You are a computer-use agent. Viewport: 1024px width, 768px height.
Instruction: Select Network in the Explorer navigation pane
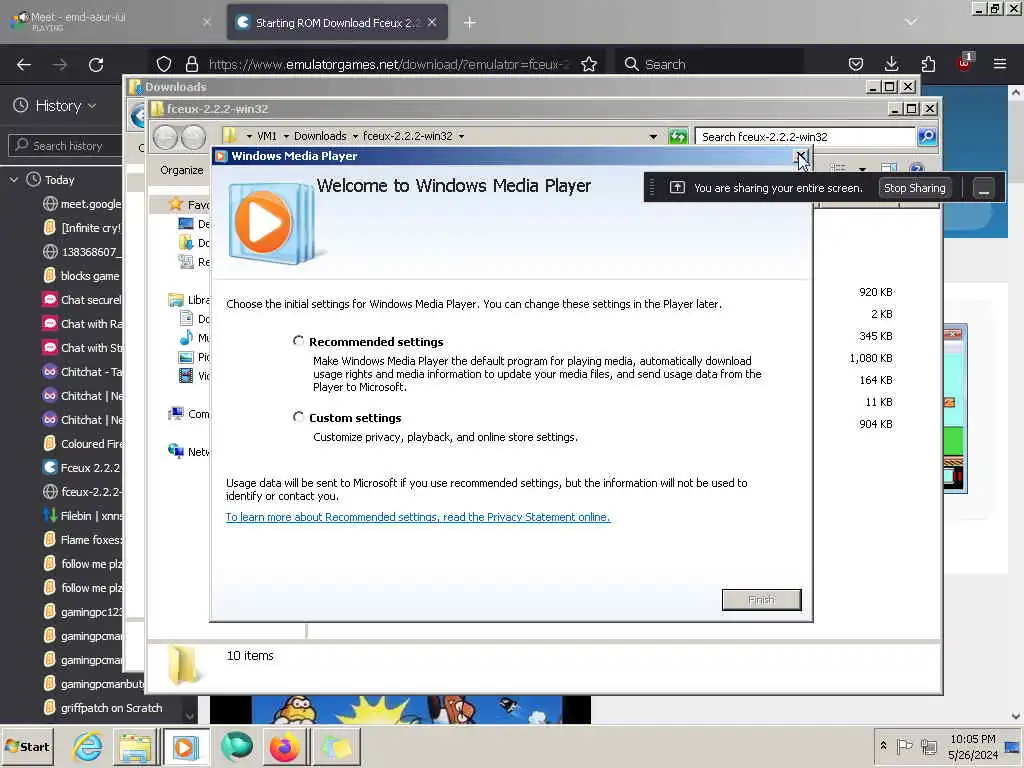pos(189,451)
